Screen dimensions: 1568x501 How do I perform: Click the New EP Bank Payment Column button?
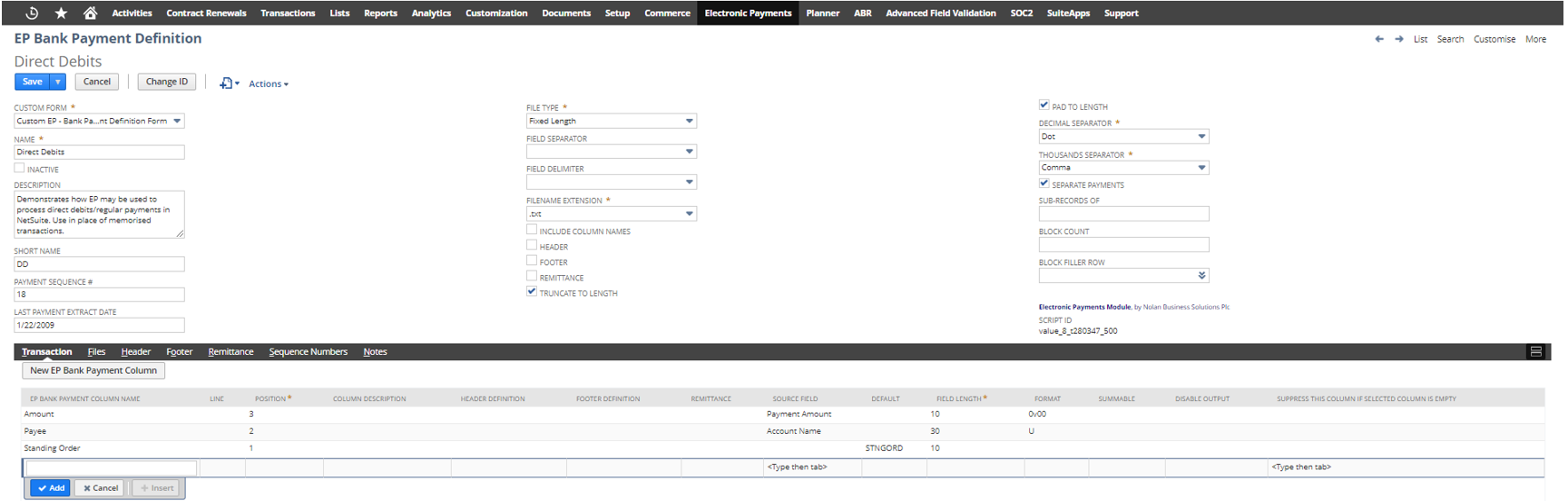point(93,370)
